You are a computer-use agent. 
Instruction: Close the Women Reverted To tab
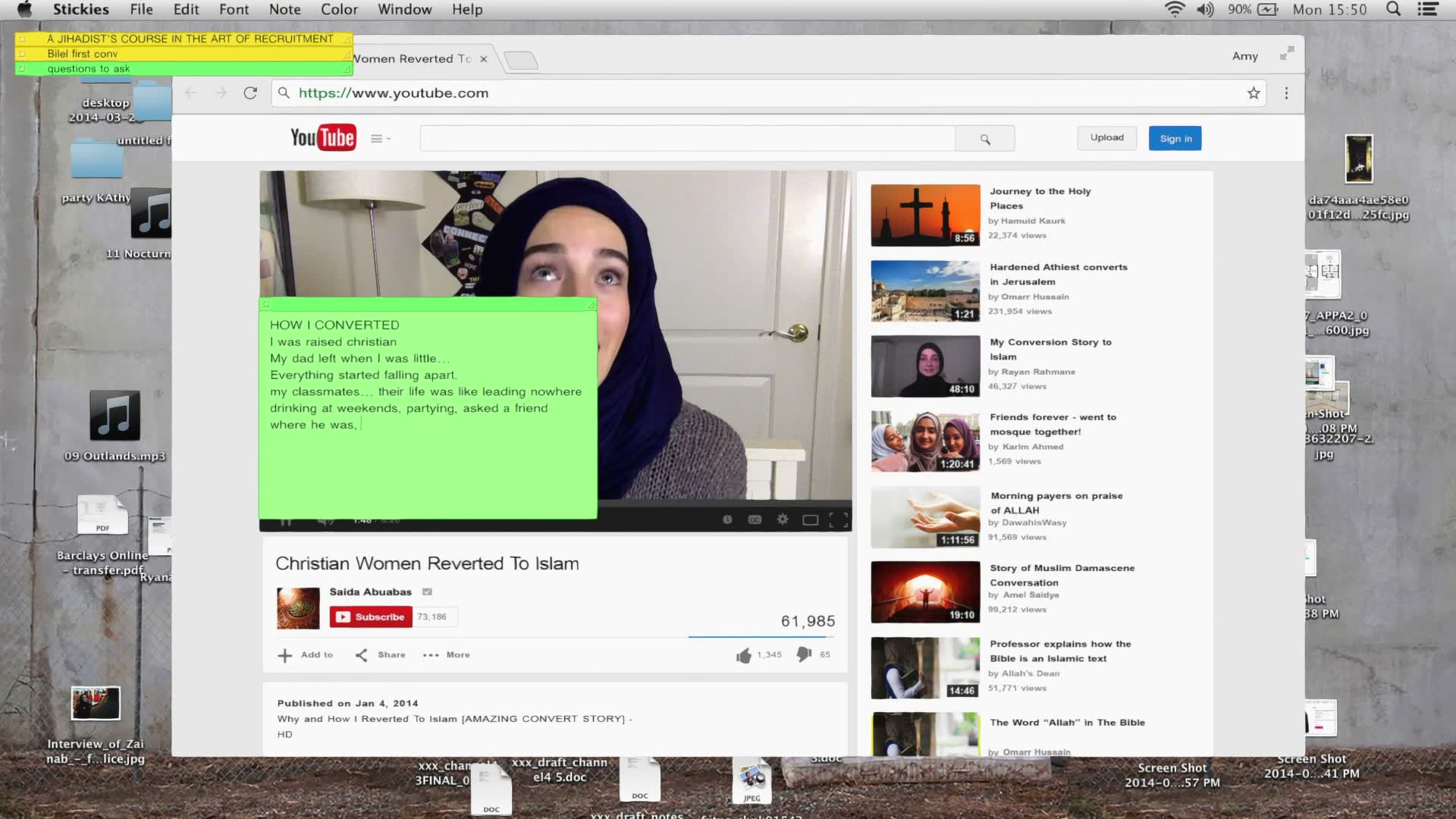483,58
